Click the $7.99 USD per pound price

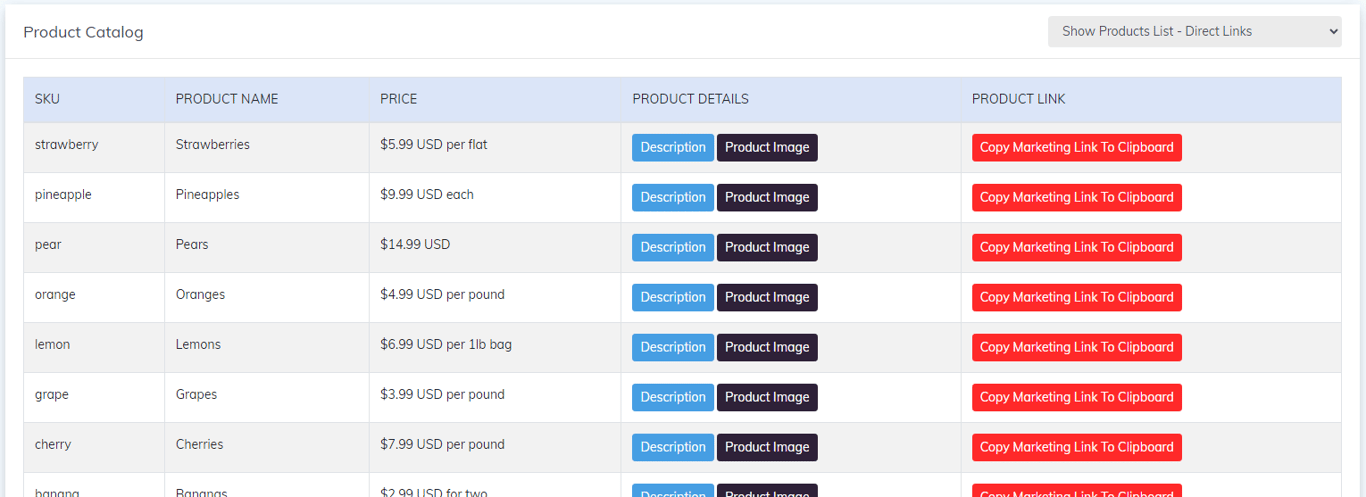pos(442,445)
